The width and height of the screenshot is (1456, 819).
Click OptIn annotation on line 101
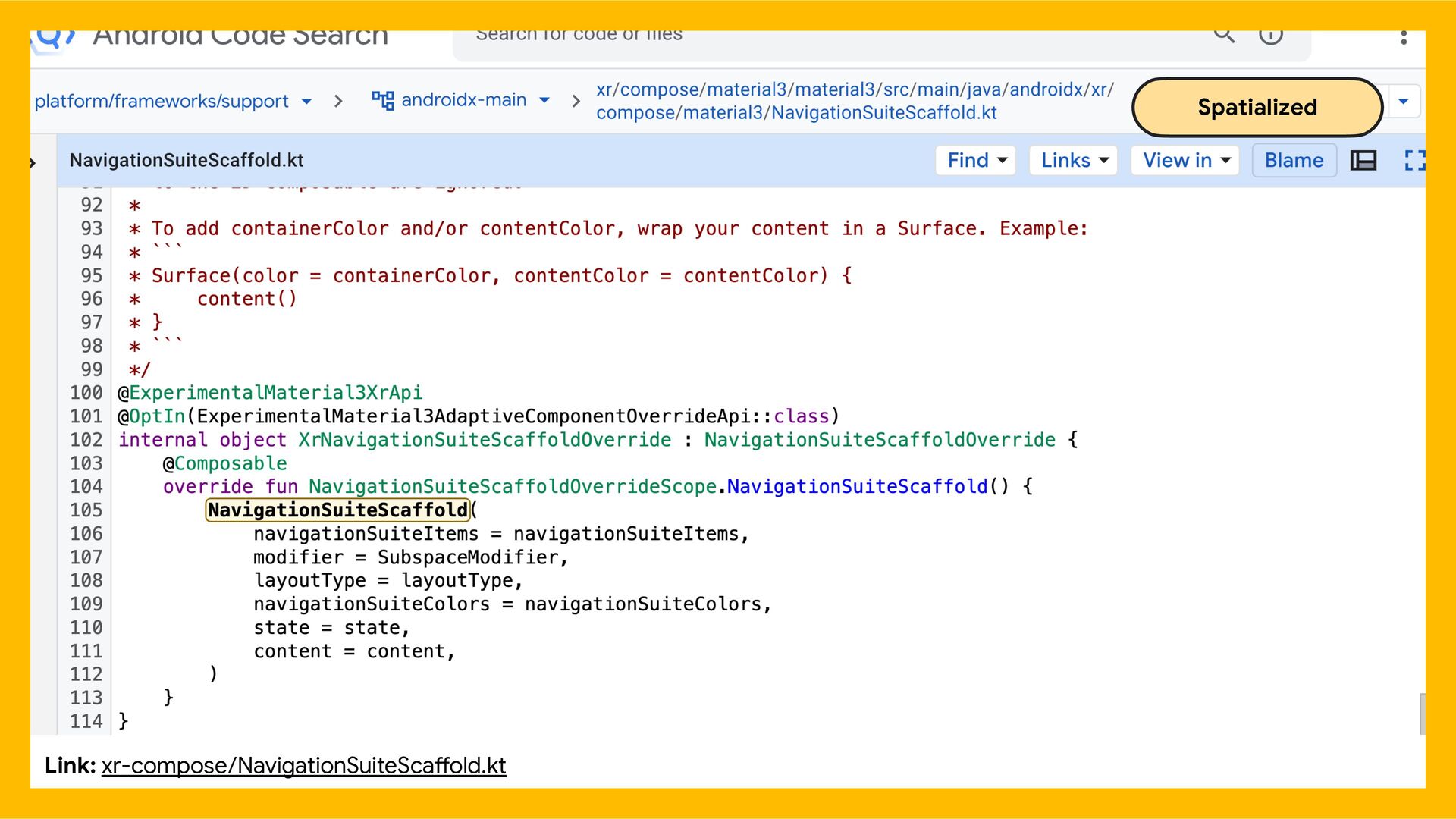click(x=157, y=416)
